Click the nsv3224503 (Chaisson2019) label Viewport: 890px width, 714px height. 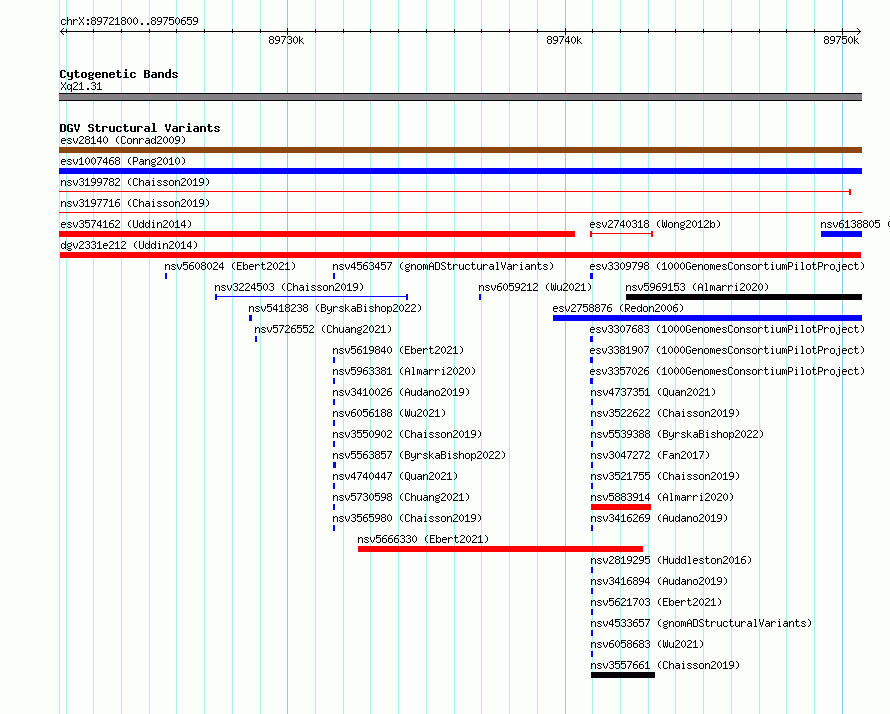(289, 287)
